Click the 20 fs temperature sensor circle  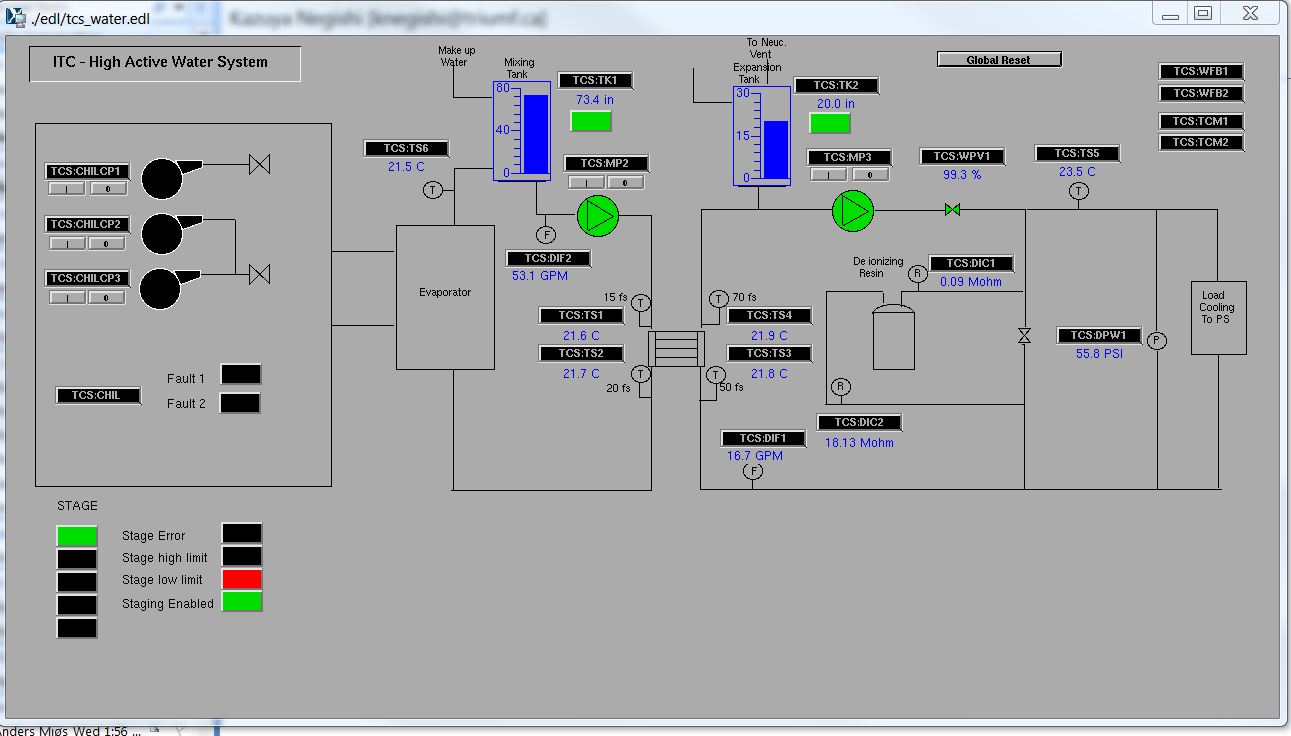(641, 374)
